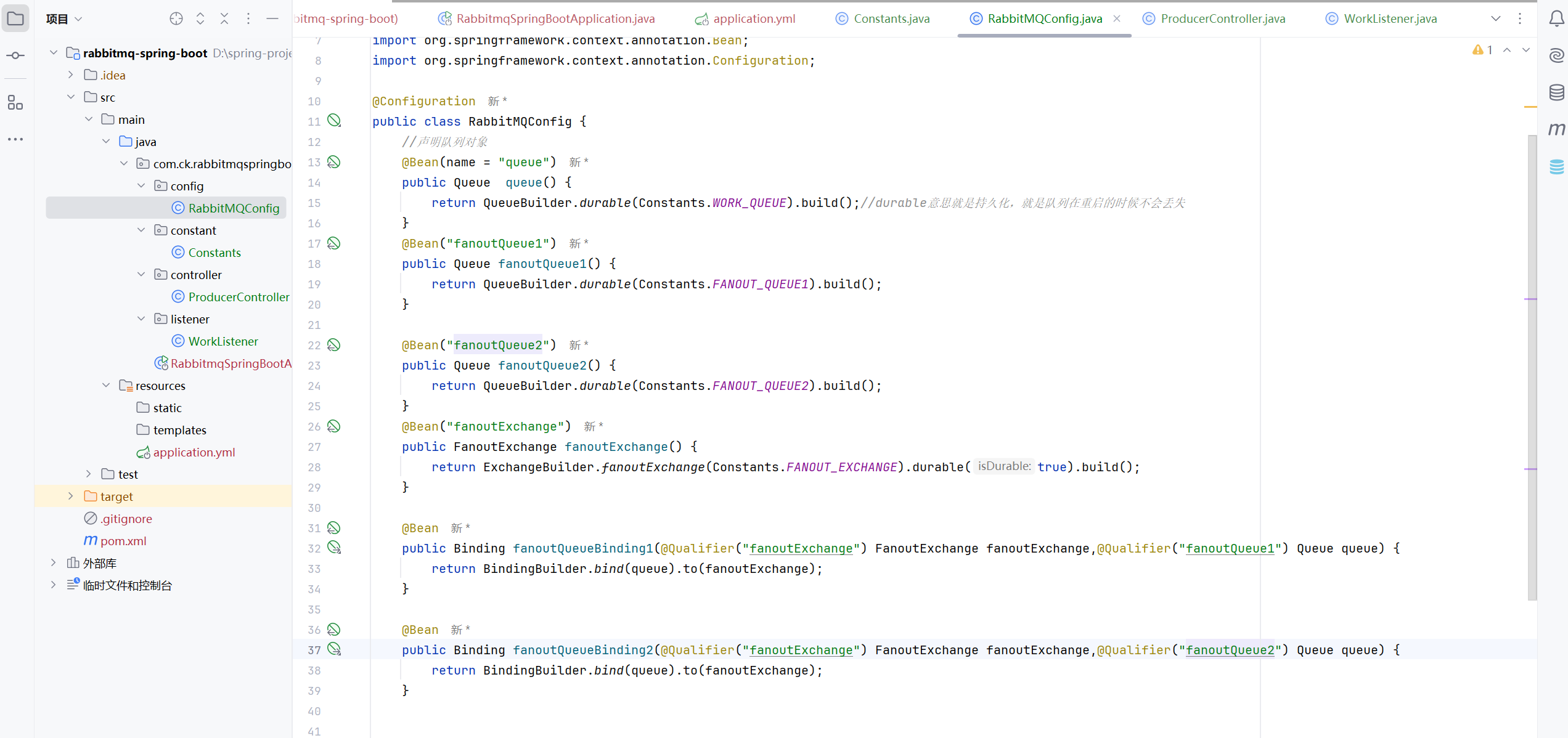
Task: Click the Spring bean gutter icon on line 13
Action: click(x=333, y=162)
